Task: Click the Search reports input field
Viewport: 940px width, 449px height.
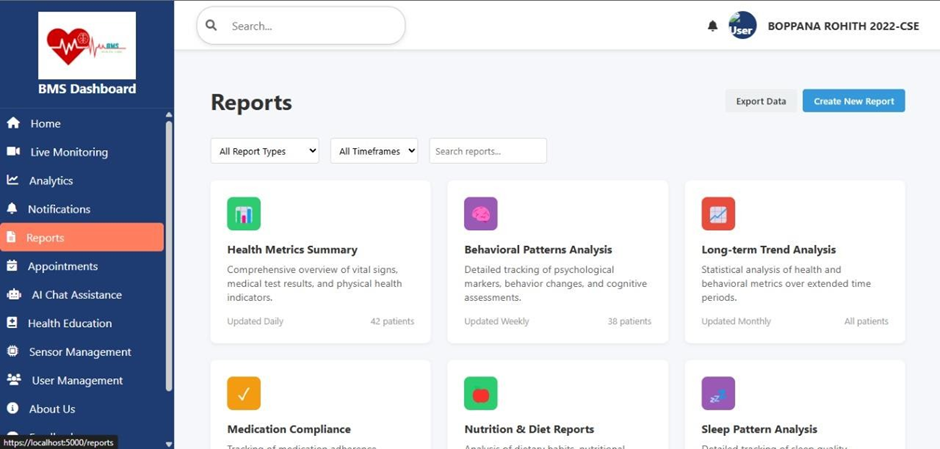Action: click(488, 151)
